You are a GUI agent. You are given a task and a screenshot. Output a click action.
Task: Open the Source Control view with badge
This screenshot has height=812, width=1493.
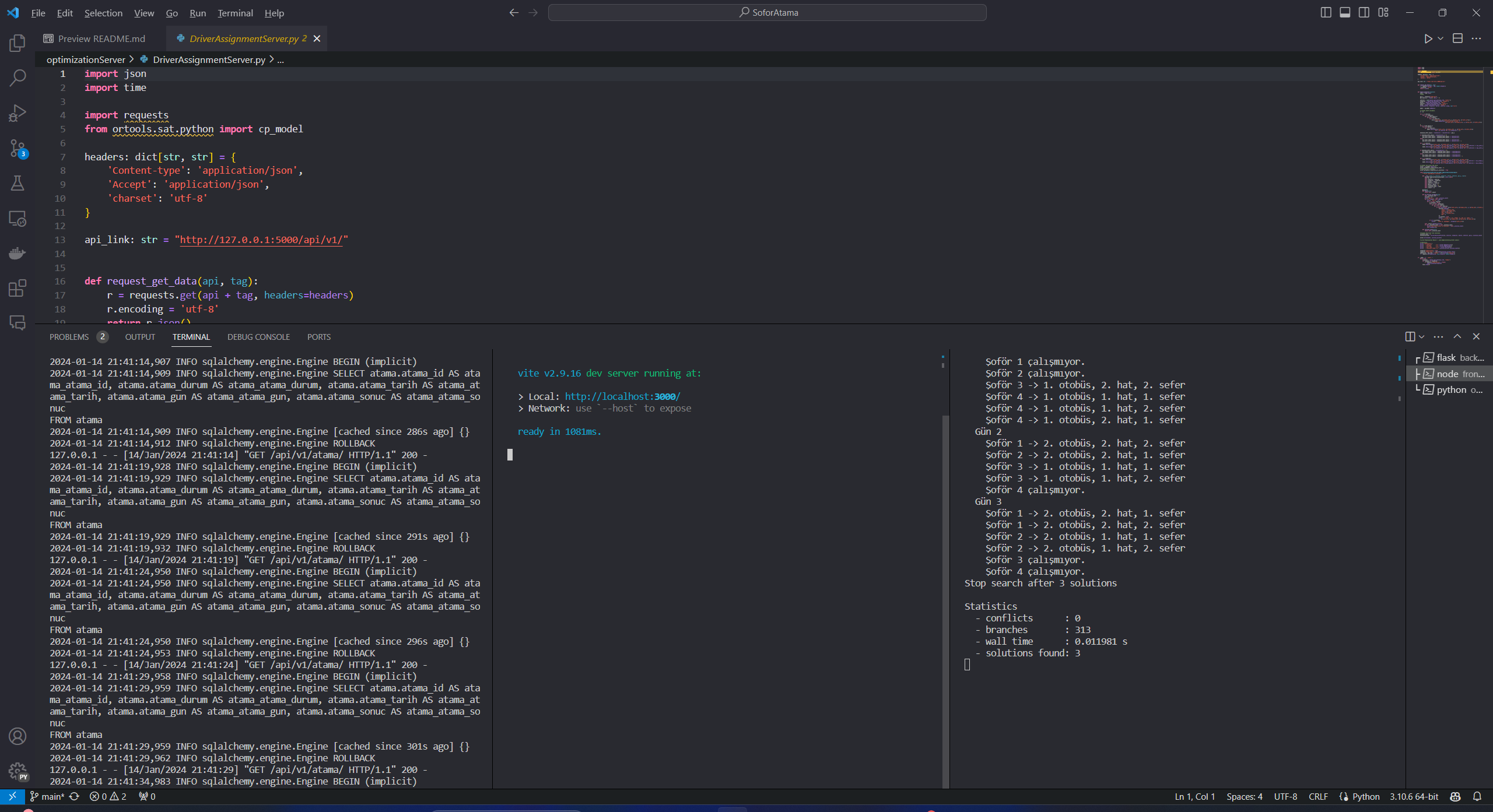(x=17, y=148)
